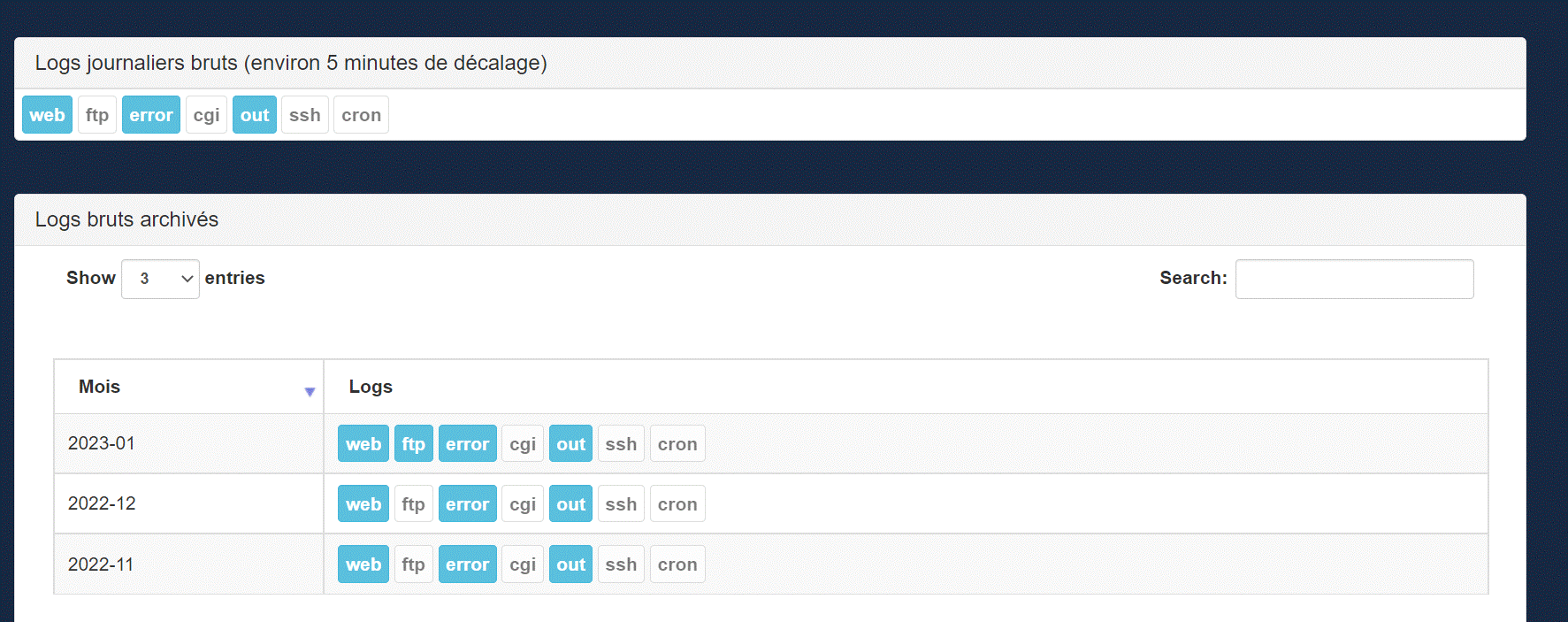1568x622 pixels.
Task: Download the 2023-01 error log
Action: click(x=467, y=444)
